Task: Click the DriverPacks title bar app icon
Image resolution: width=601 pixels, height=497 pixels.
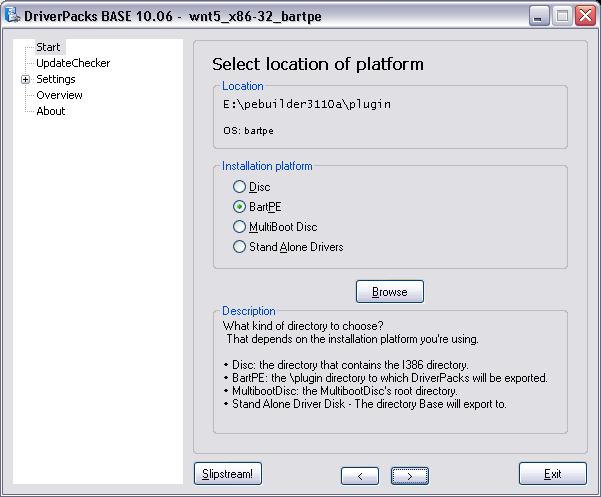Action: tap(12, 16)
